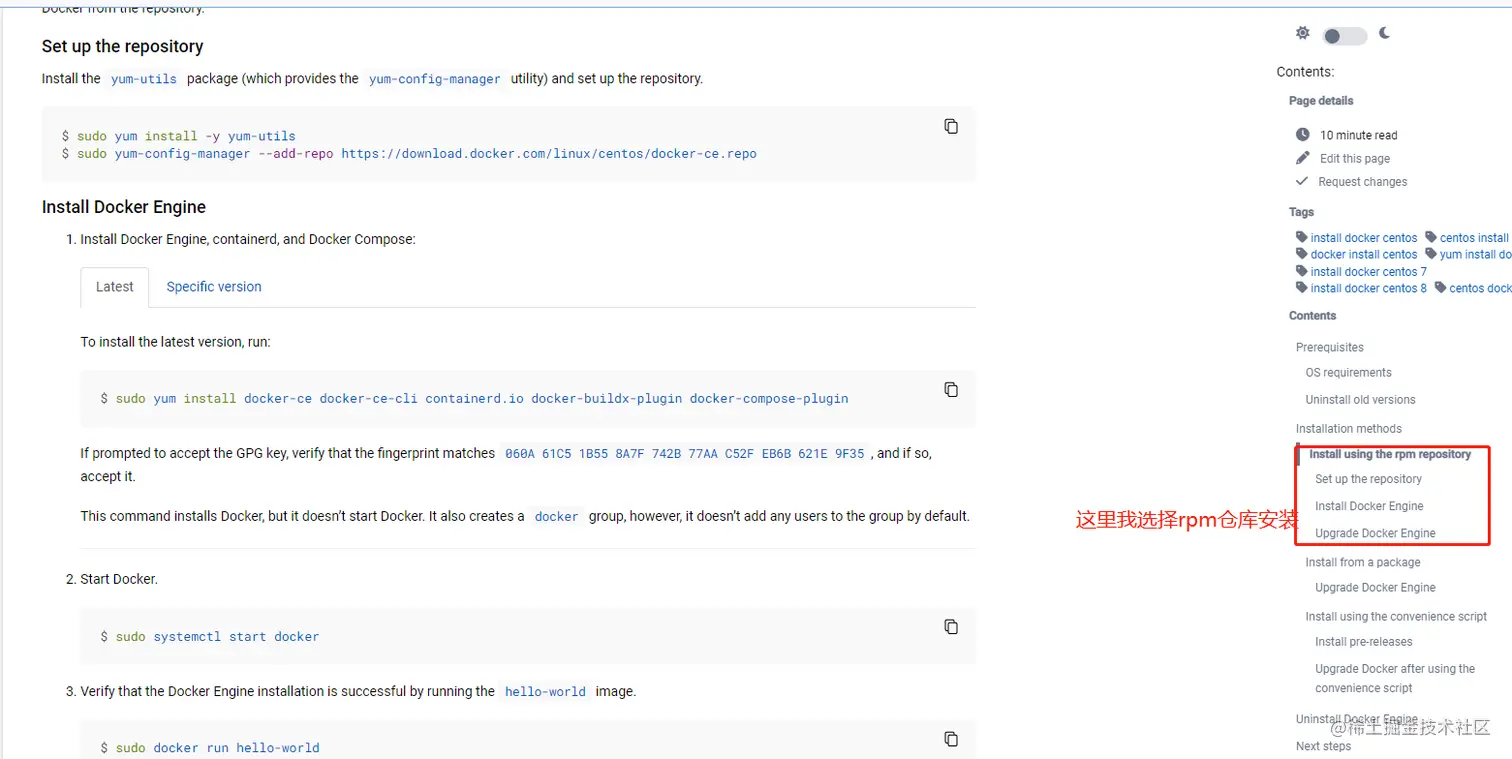The width and height of the screenshot is (1512, 759).
Task: Jump to Prerequisites section
Action: click(x=1330, y=348)
